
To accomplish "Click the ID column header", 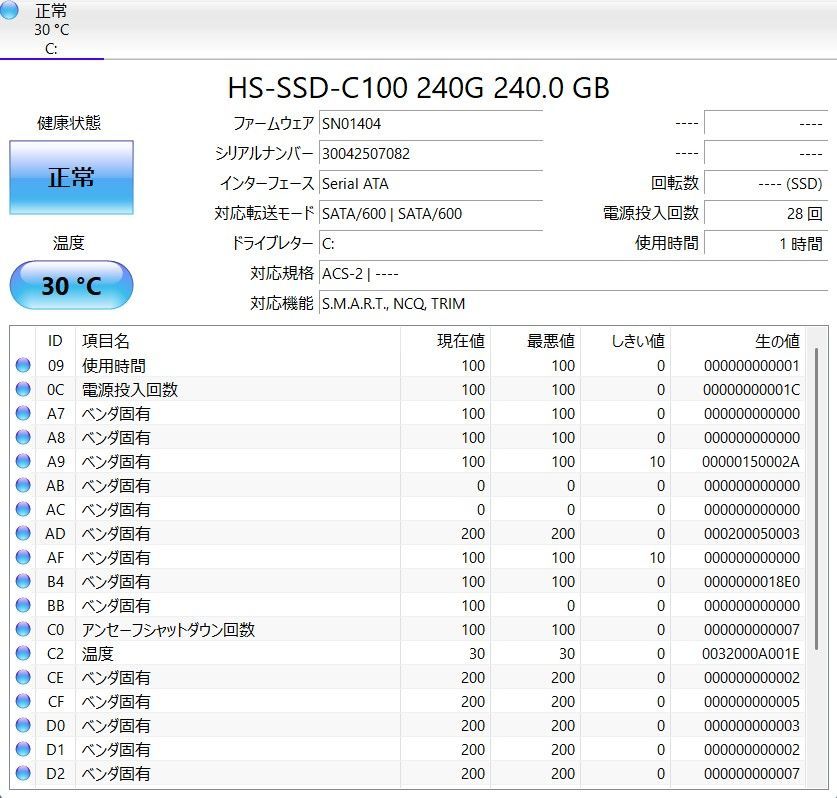I will click(55, 341).
